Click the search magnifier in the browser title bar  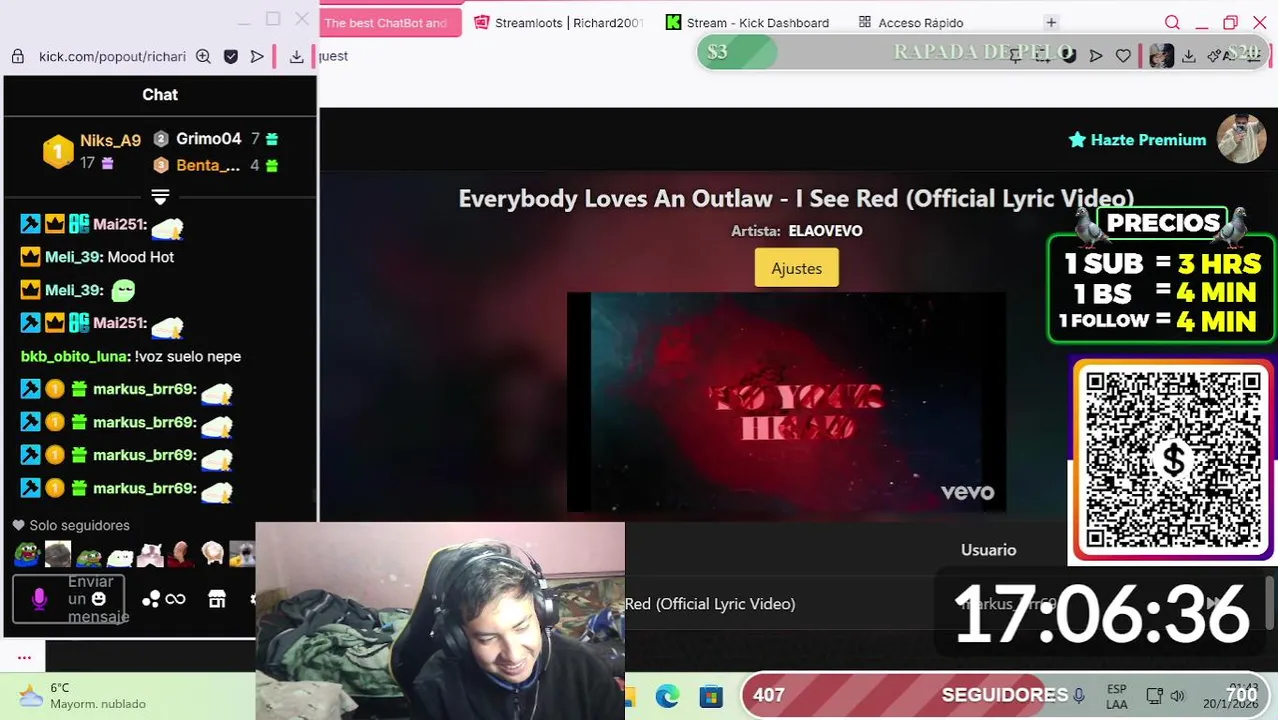(1172, 23)
